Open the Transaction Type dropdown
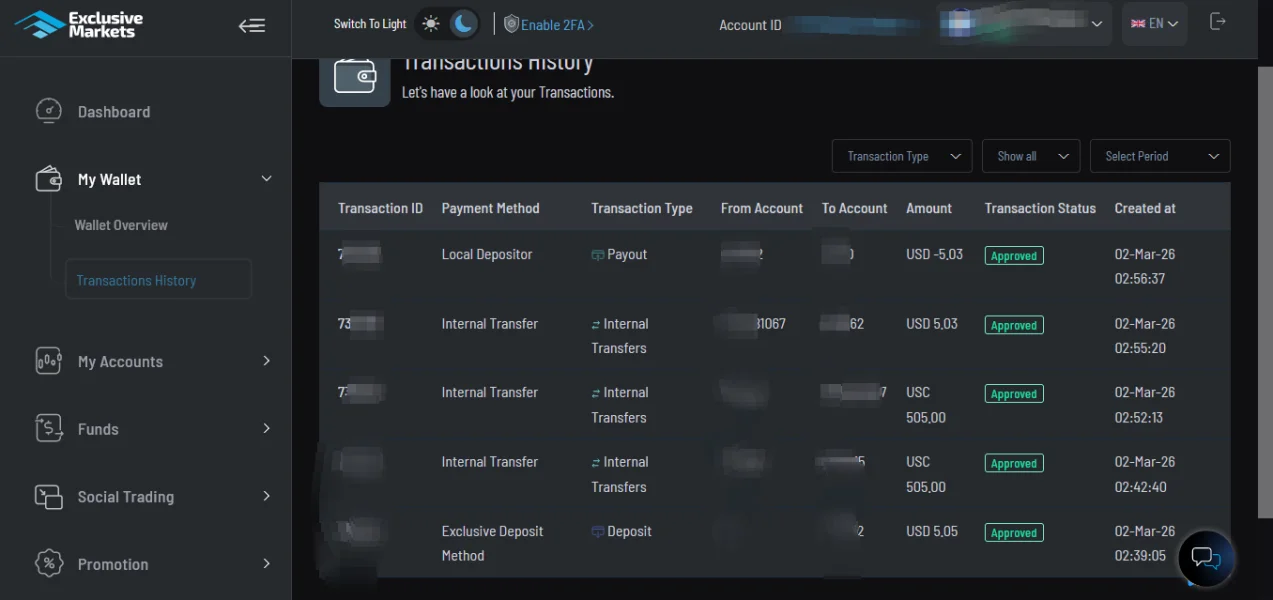 coord(901,156)
